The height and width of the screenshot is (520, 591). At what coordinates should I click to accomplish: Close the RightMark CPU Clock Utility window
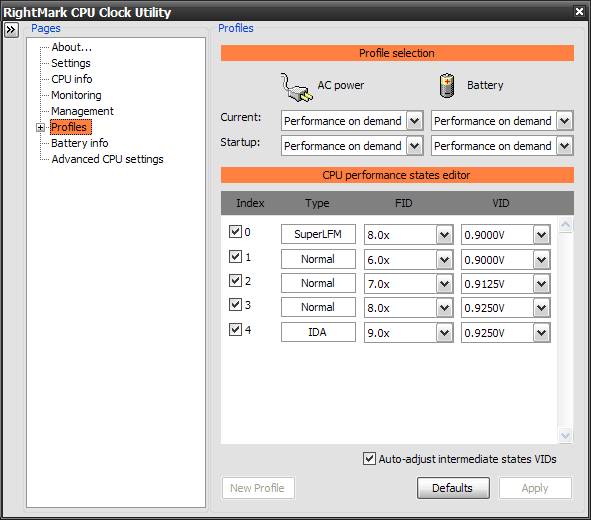pos(579,11)
